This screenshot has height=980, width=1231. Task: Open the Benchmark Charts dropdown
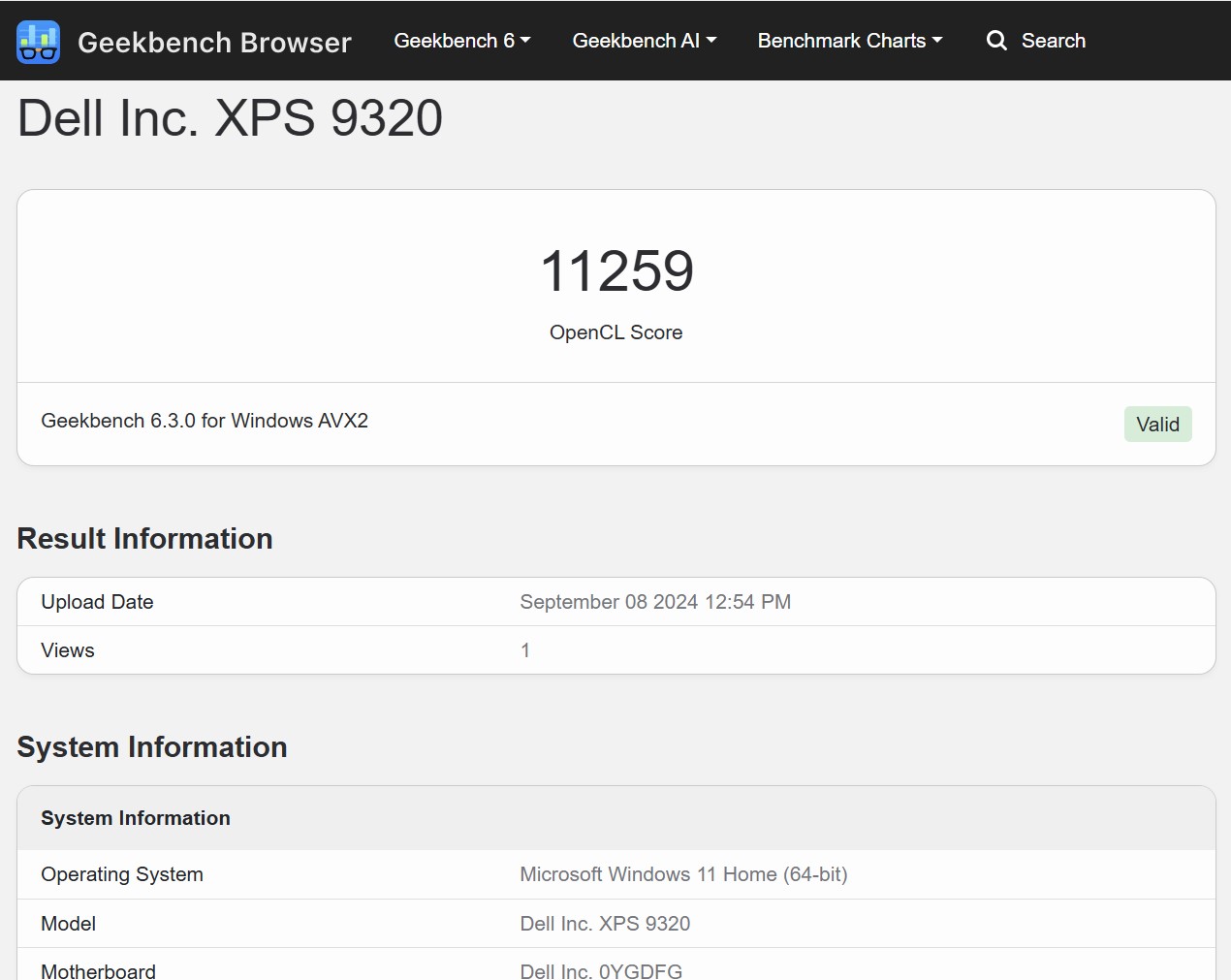click(x=850, y=41)
